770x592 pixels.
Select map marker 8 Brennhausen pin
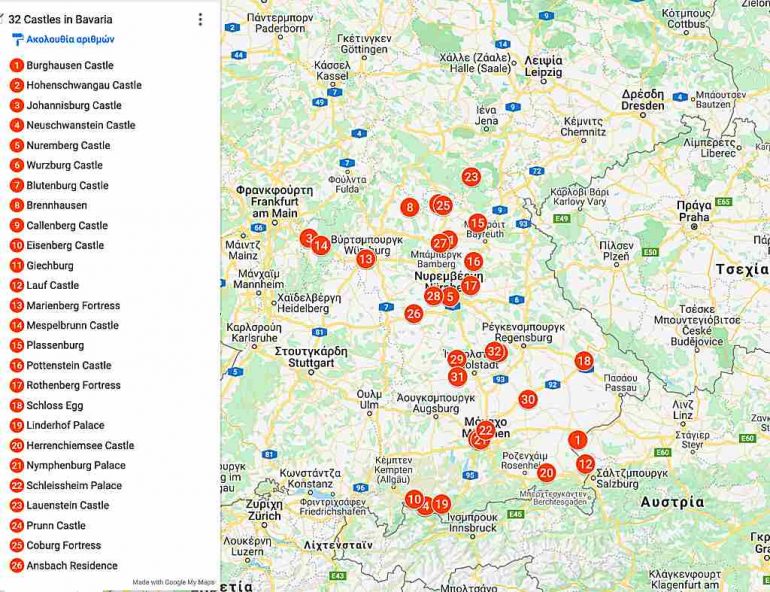pos(409,207)
